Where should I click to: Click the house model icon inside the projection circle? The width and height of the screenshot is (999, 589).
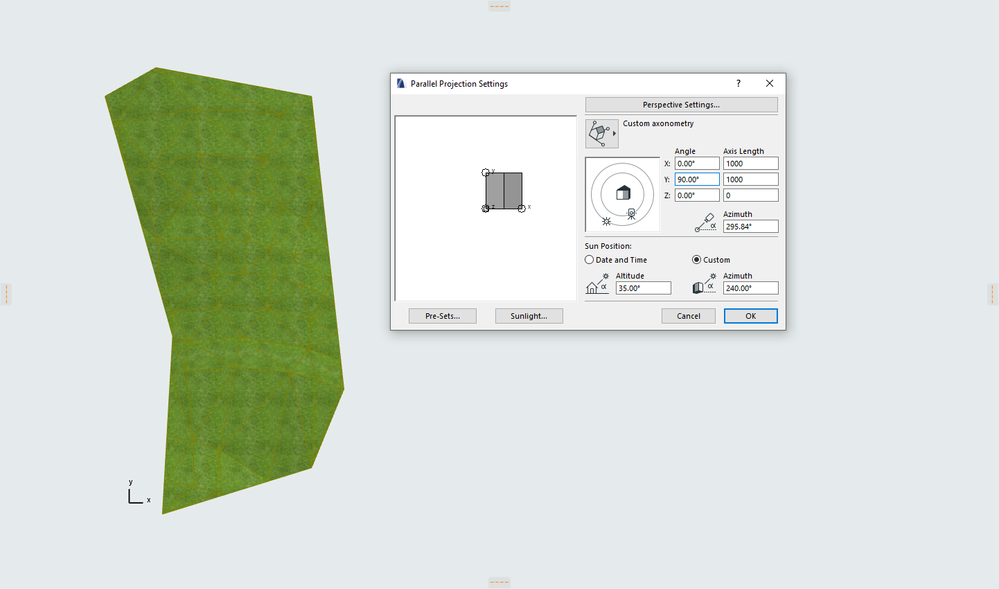point(624,193)
